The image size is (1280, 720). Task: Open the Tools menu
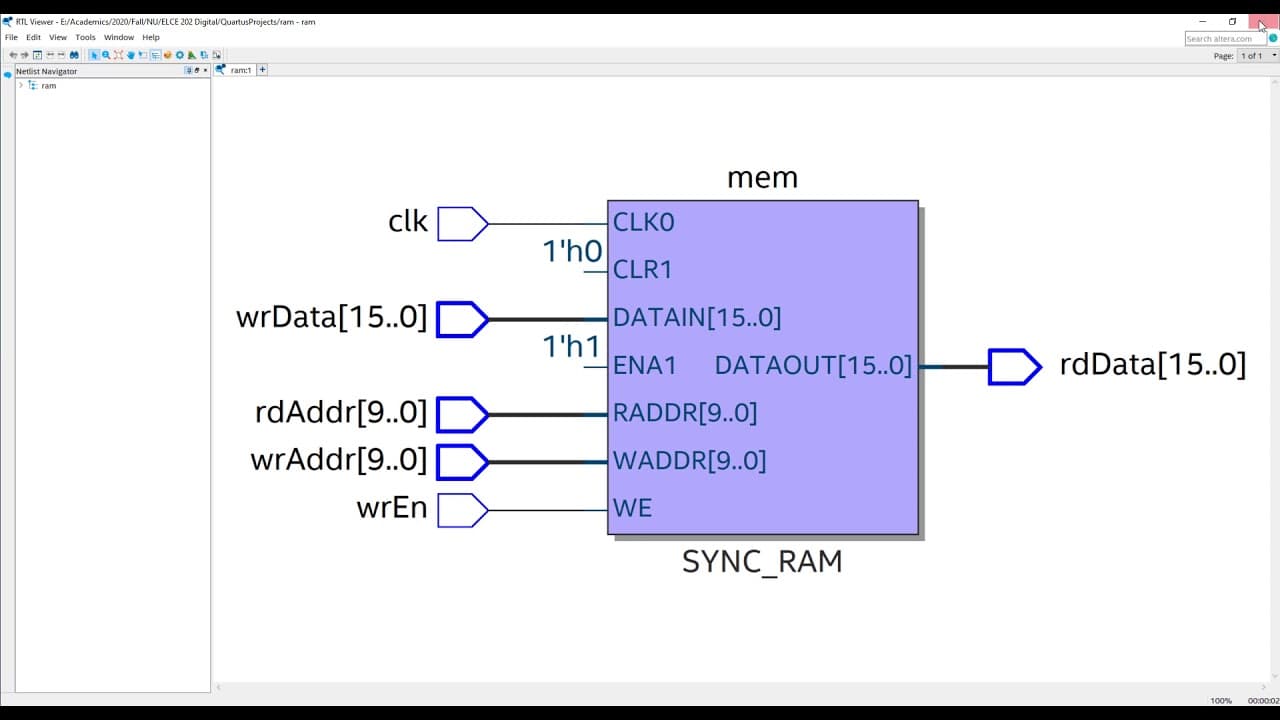86,37
